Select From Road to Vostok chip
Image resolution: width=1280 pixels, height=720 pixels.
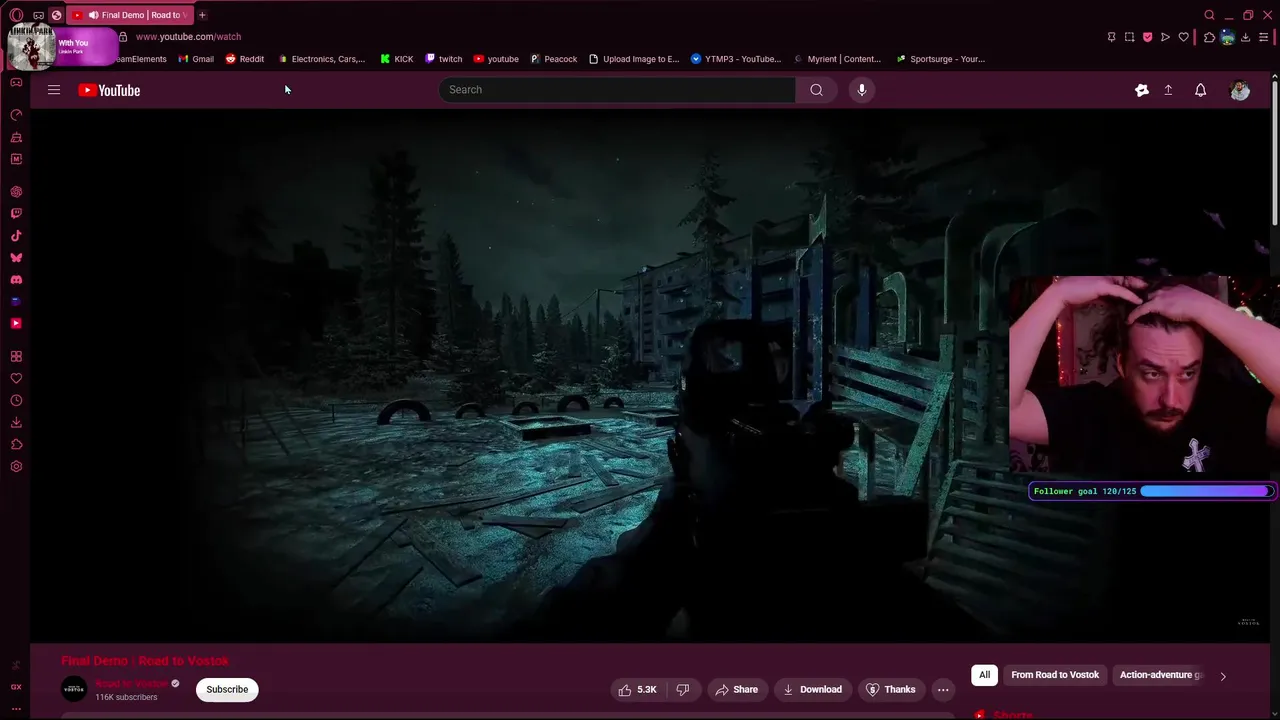coord(1055,675)
